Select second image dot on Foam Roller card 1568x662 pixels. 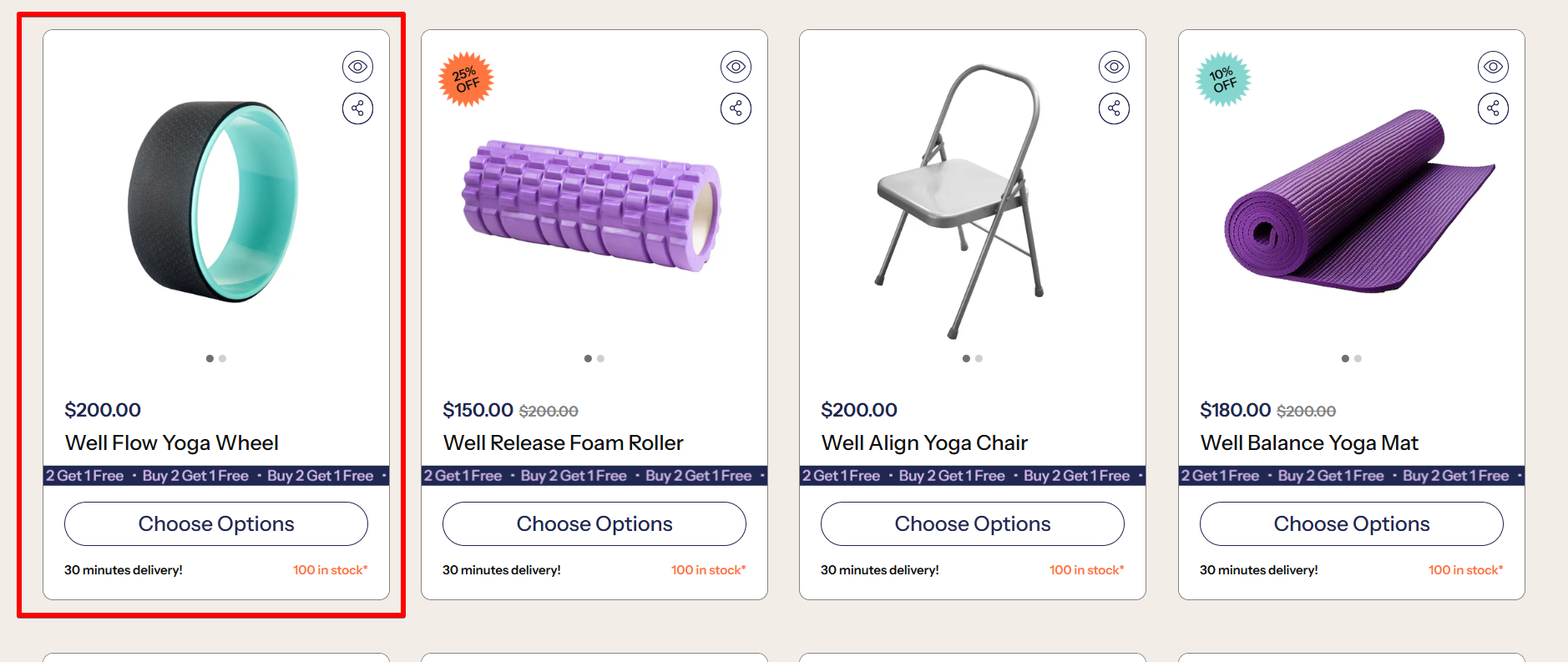pos(601,358)
